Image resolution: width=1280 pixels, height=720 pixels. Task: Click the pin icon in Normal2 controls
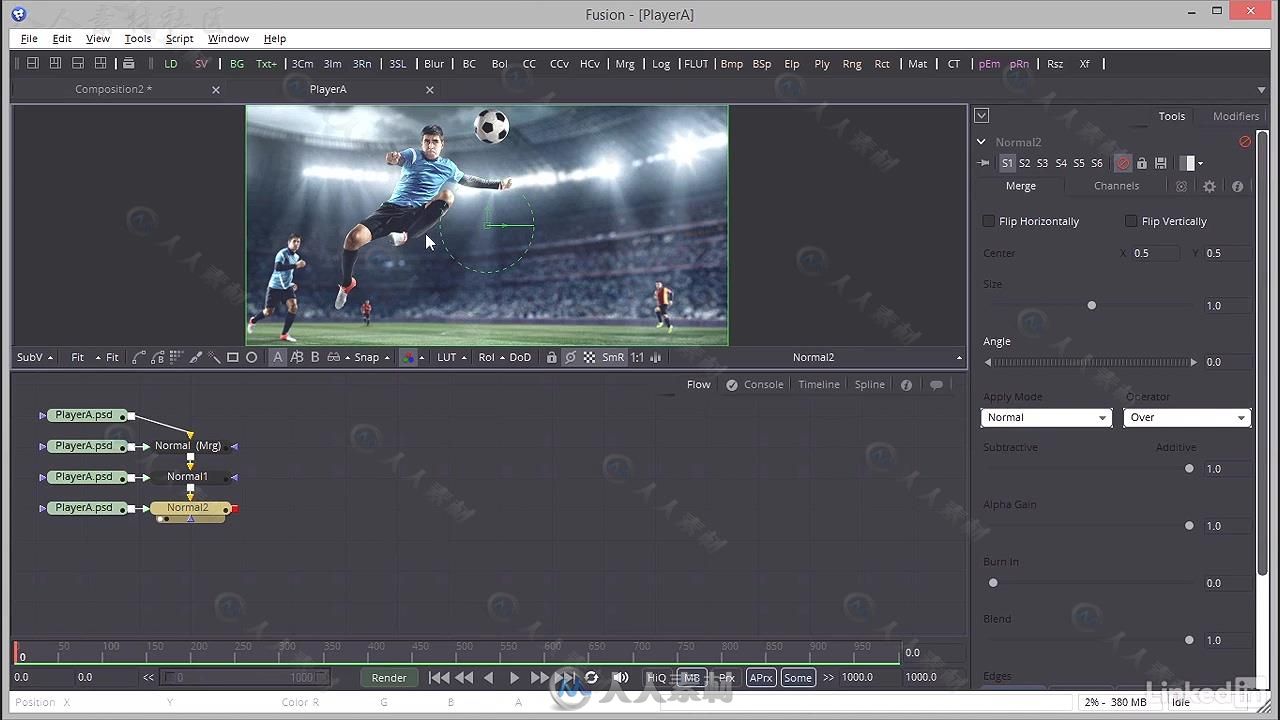984,163
